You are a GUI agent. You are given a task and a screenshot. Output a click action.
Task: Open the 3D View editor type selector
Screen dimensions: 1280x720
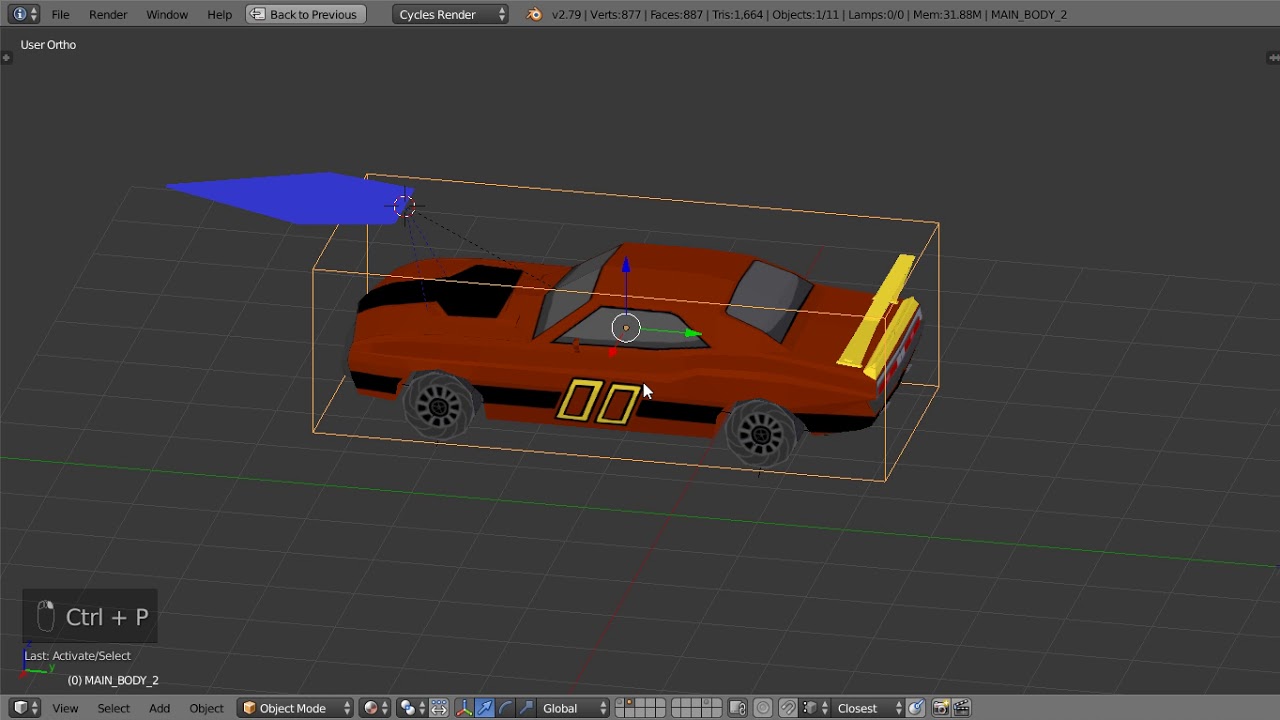coord(25,708)
